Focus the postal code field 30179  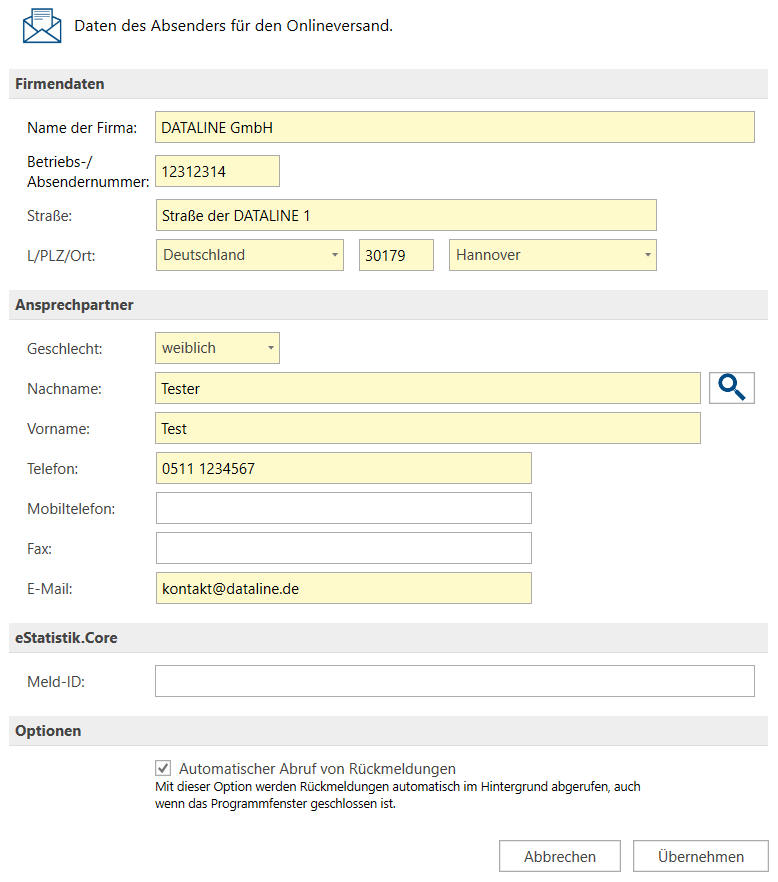click(x=396, y=255)
